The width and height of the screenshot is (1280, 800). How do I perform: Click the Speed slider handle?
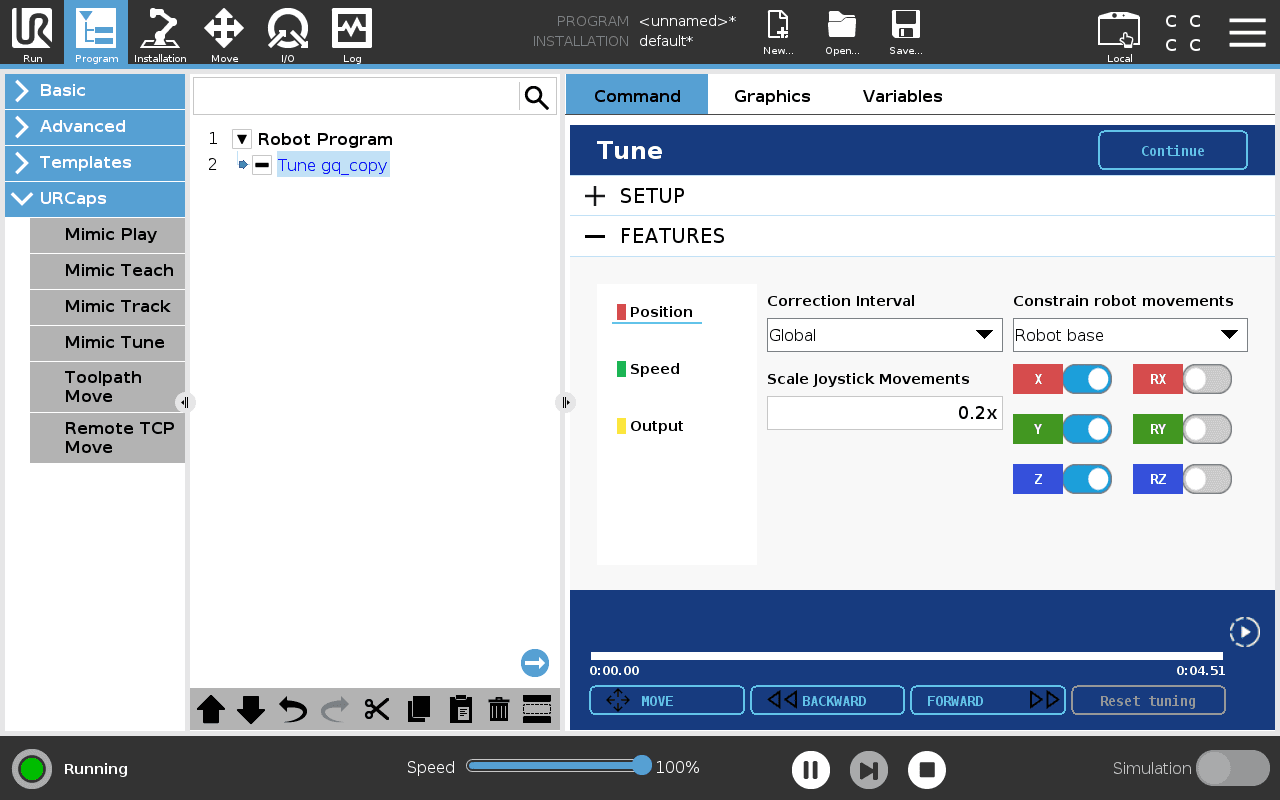pos(642,766)
